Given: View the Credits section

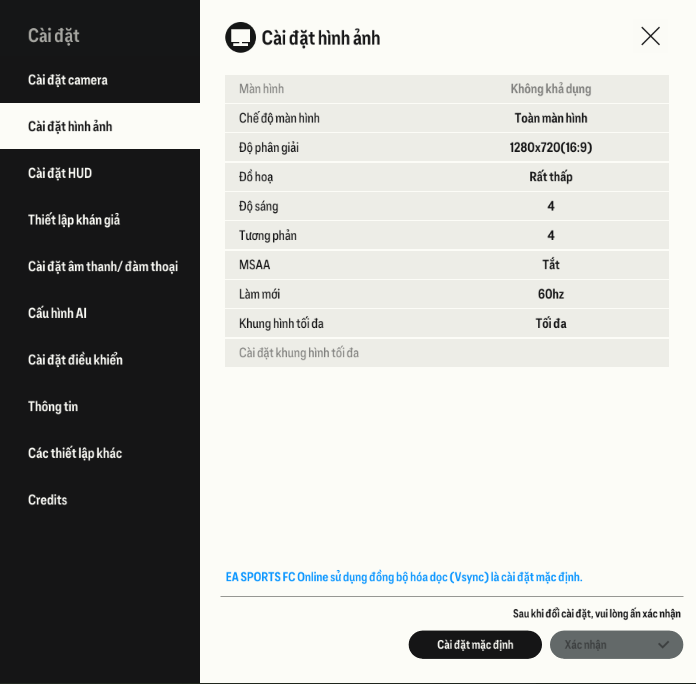Looking at the screenshot, I should coord(48,500).
